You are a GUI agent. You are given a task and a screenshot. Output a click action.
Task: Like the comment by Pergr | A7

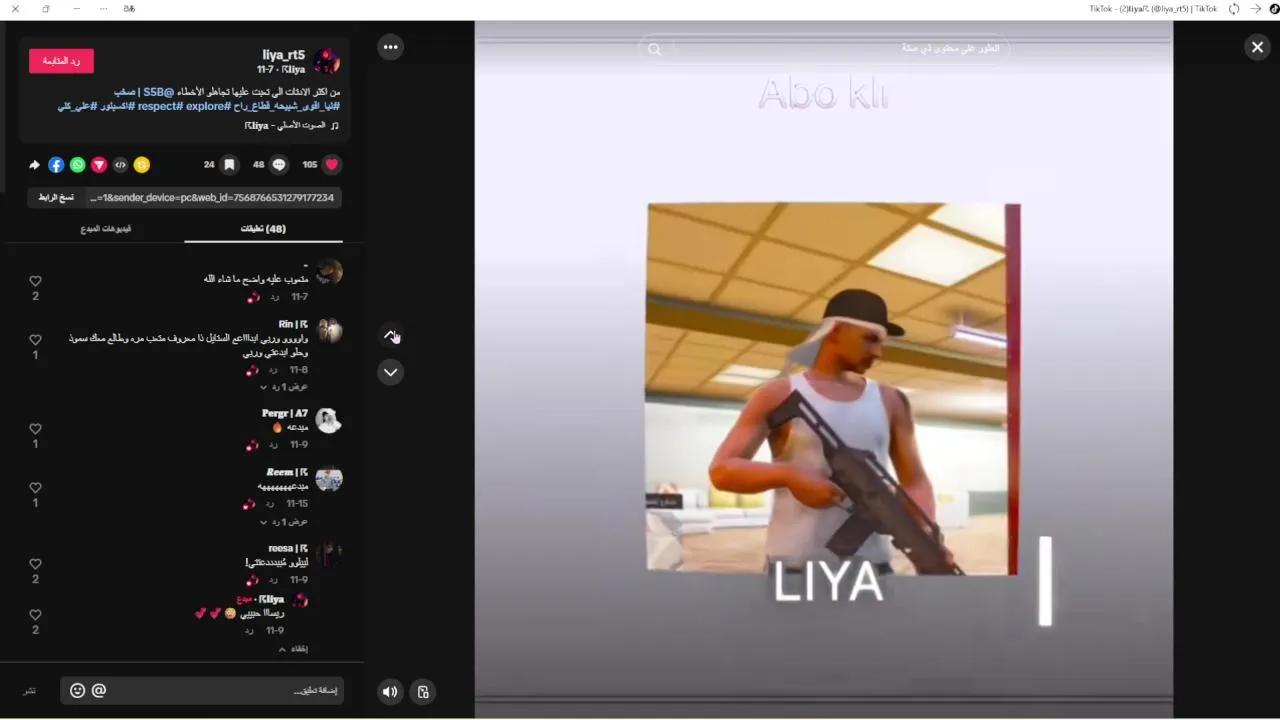click(35, 429)
